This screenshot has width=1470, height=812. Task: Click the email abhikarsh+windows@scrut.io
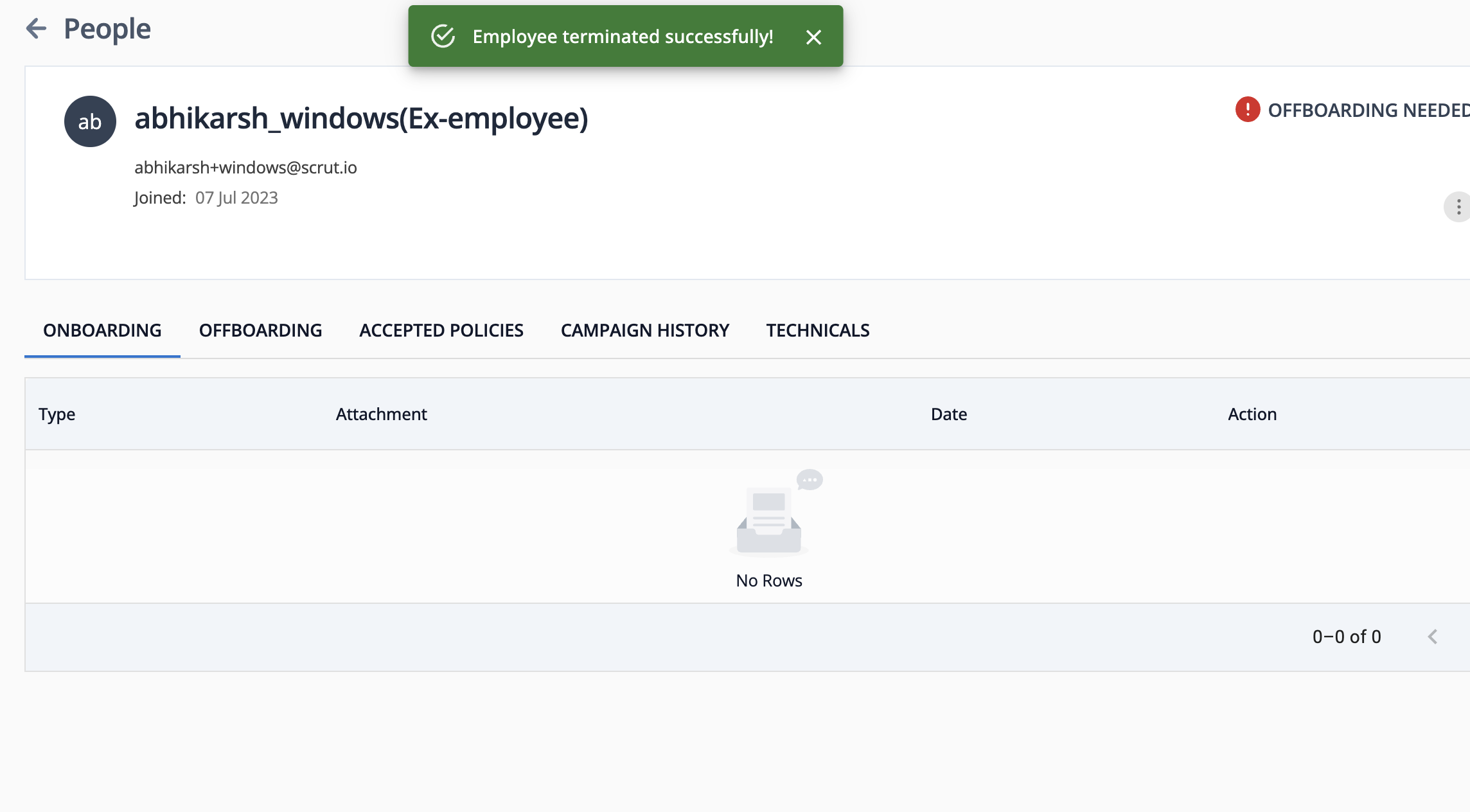coord(245,168)
